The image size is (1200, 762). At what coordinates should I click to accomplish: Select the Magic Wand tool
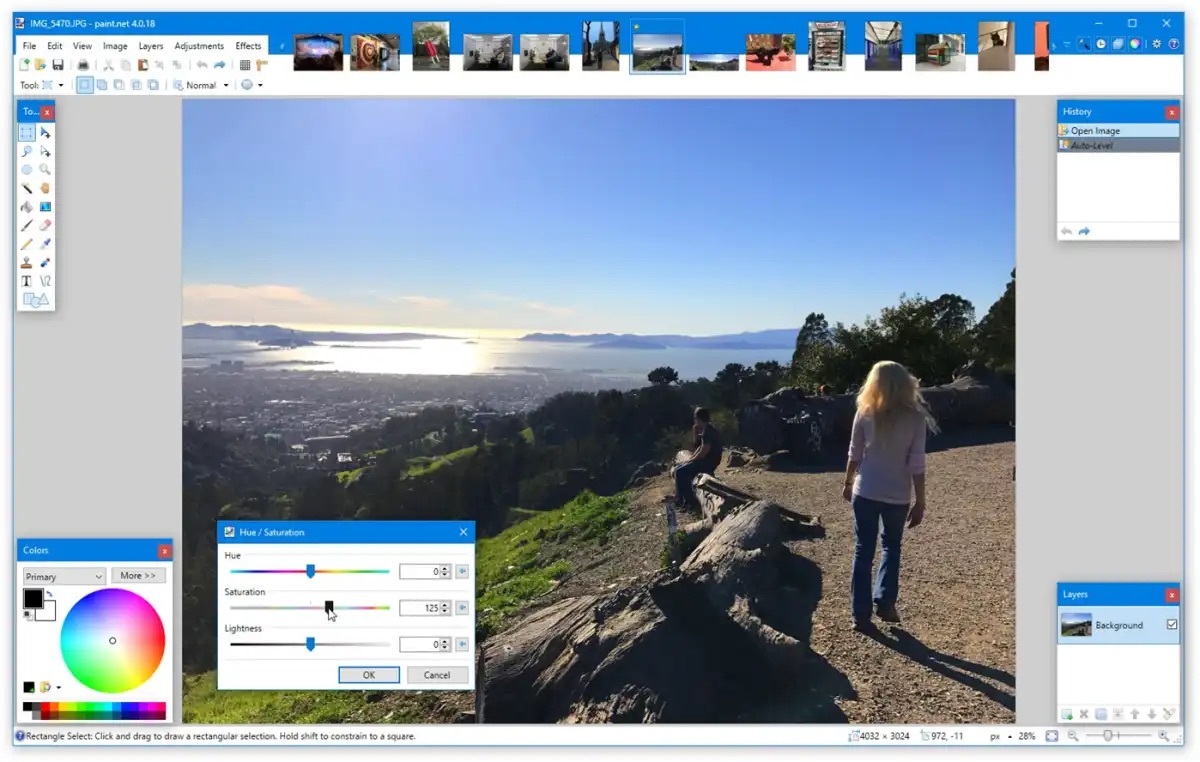[27, 188]
